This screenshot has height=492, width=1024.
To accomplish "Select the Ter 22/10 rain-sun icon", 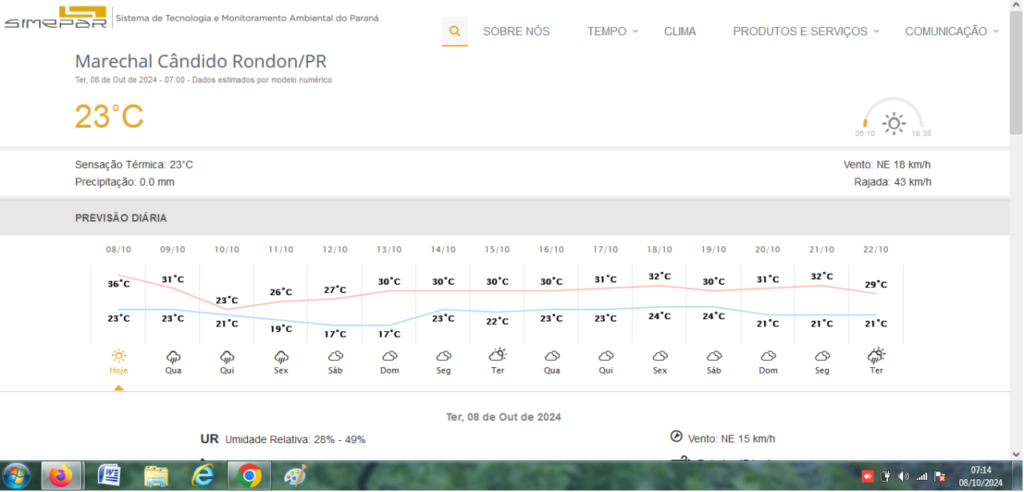I will [x=876, y=355].
